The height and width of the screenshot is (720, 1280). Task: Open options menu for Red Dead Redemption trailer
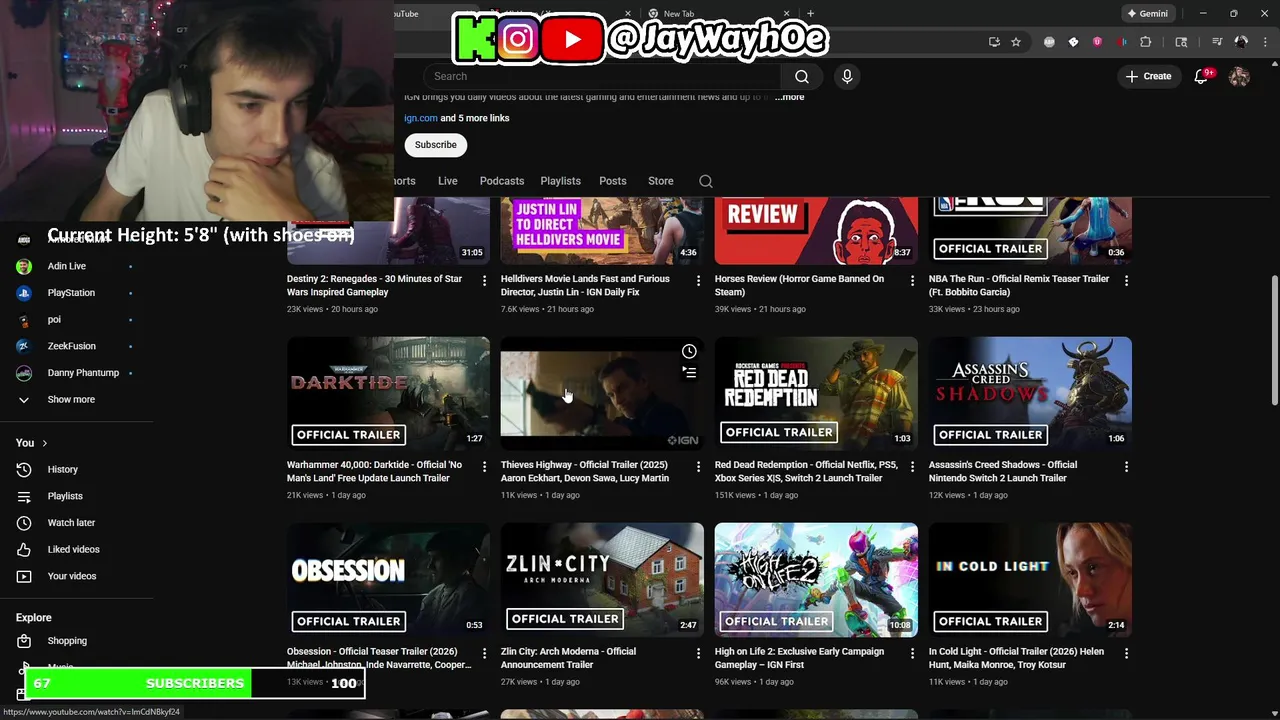[x=912, y=467]
